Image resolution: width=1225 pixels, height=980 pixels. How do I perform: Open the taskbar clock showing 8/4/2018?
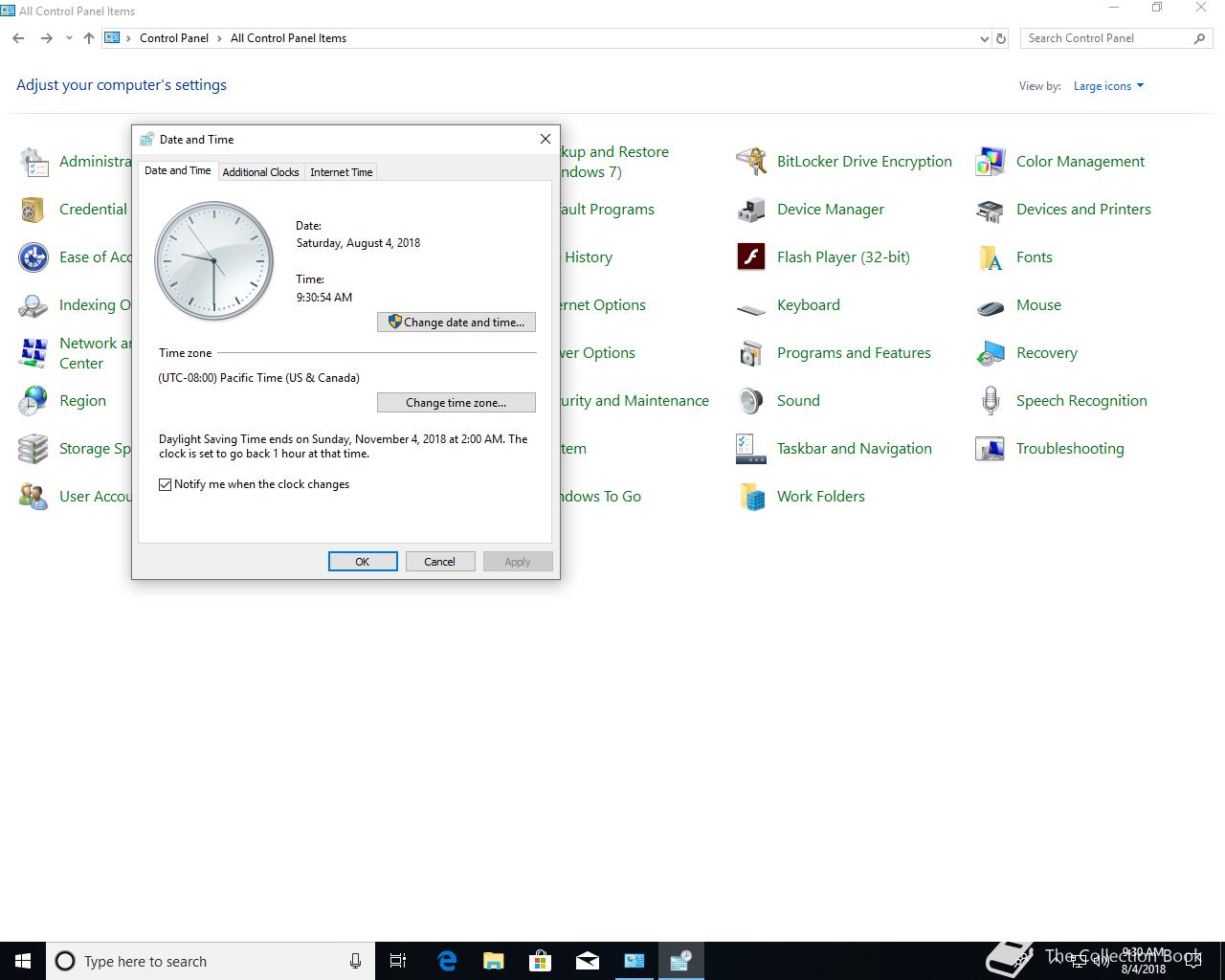coord(1144,961)
